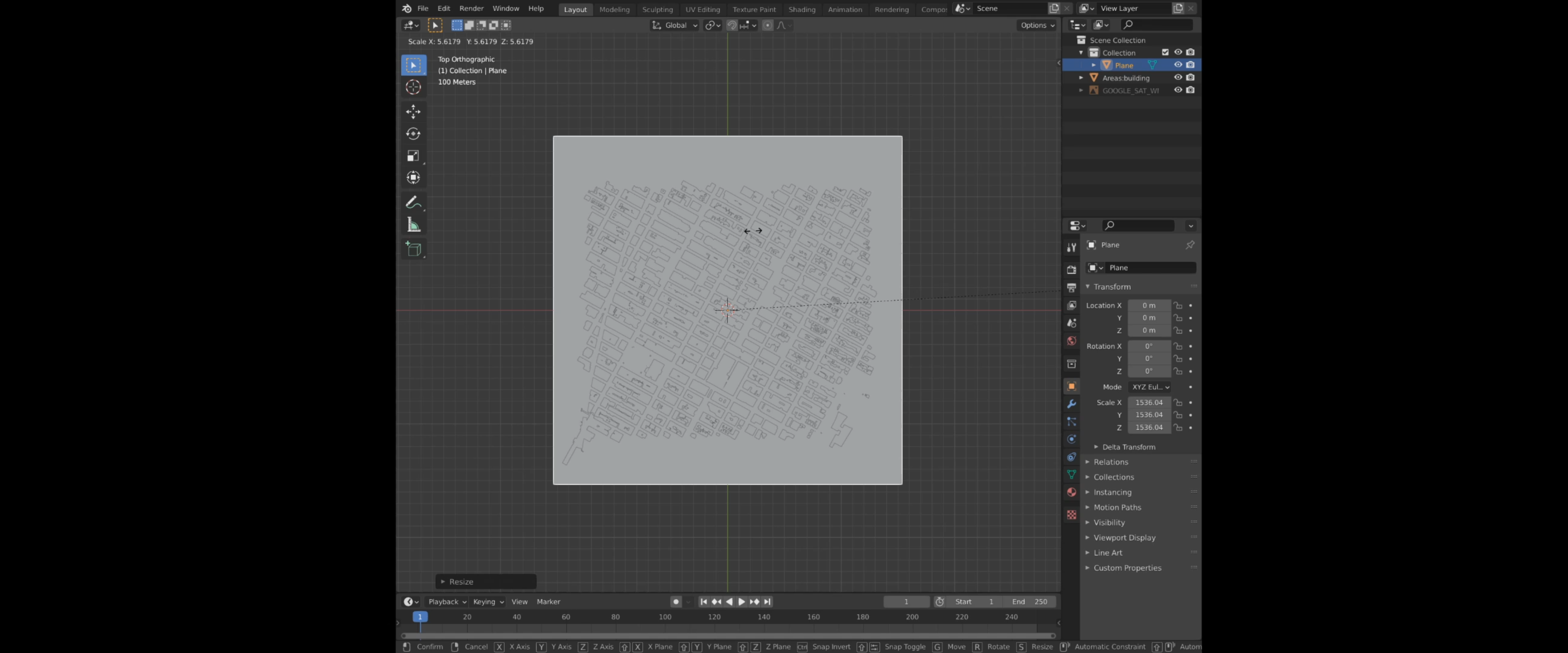Viewport: 1568px width, 653px height.
Task: Open the Modifiers wrench properties tab
Action: point(1071,404)
